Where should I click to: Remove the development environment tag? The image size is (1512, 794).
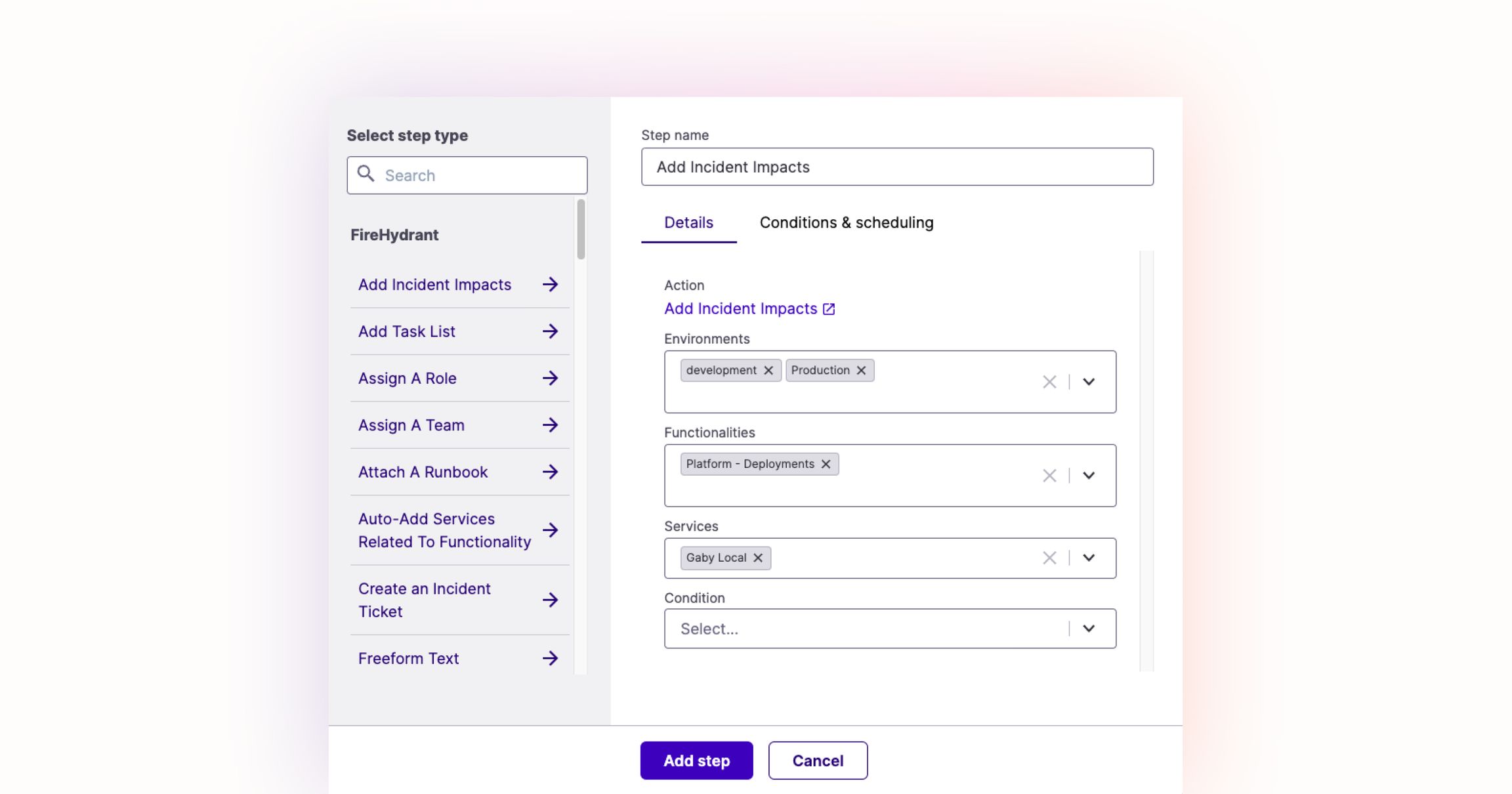(x=768, y=370)
